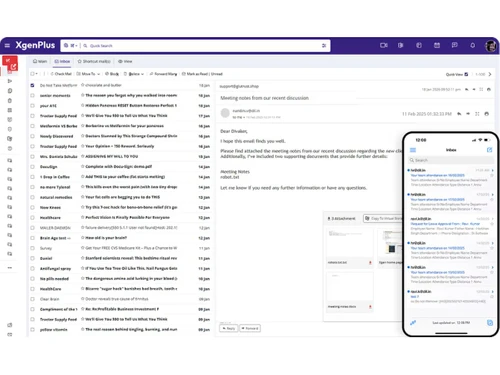Image resolution: width=500 pixels, height=375 pixels.
Task: Tick checkbox for 'Healthcare' email row
Action: tap(32, 218)
